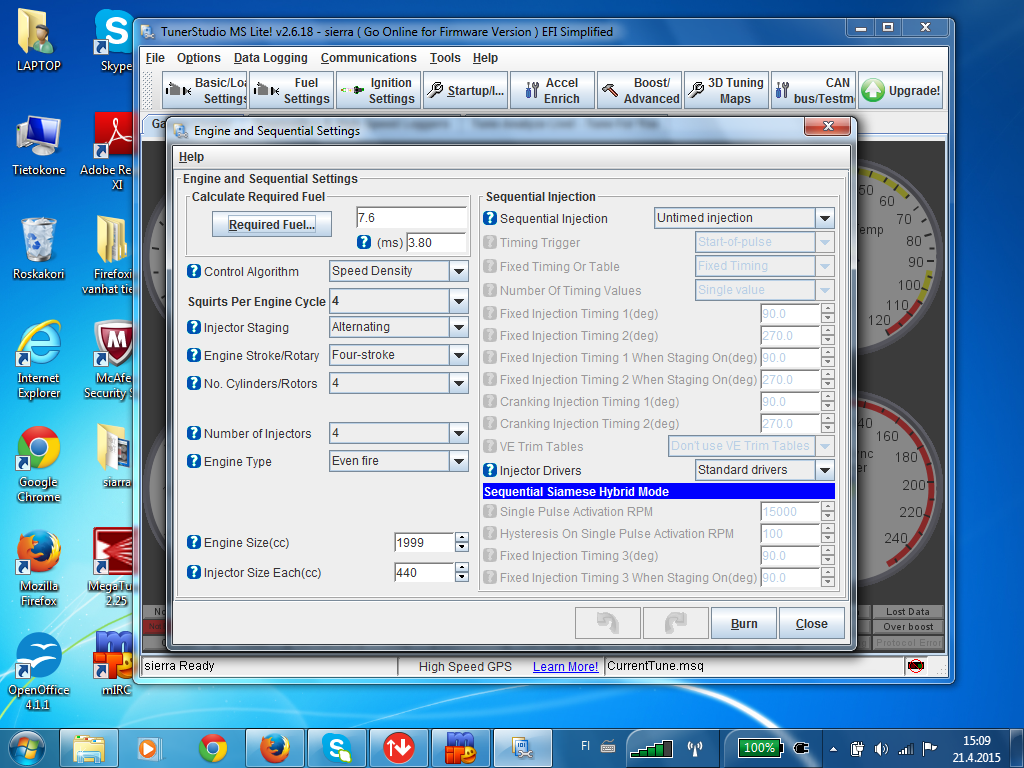Click the Injector Size field showing 440

click(x=424, y=572)
